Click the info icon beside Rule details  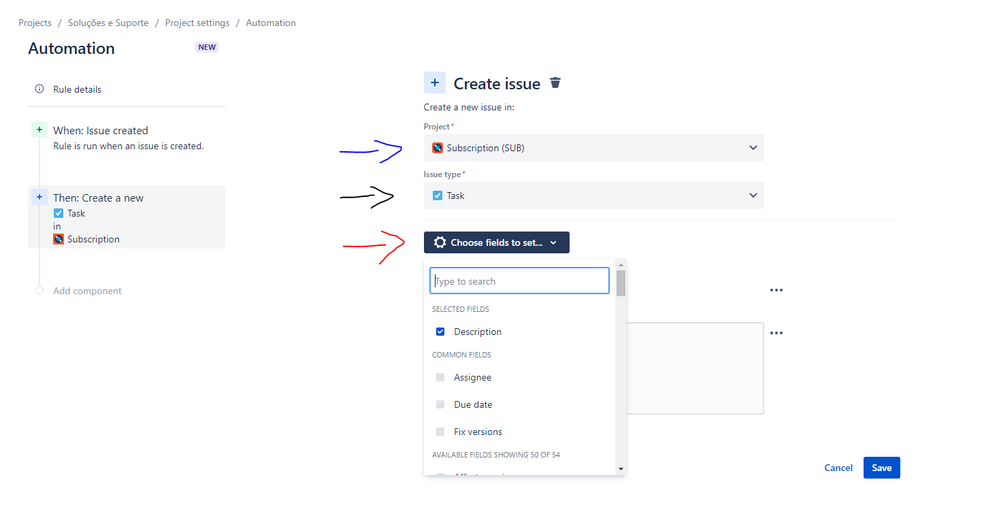click(40, 89)
